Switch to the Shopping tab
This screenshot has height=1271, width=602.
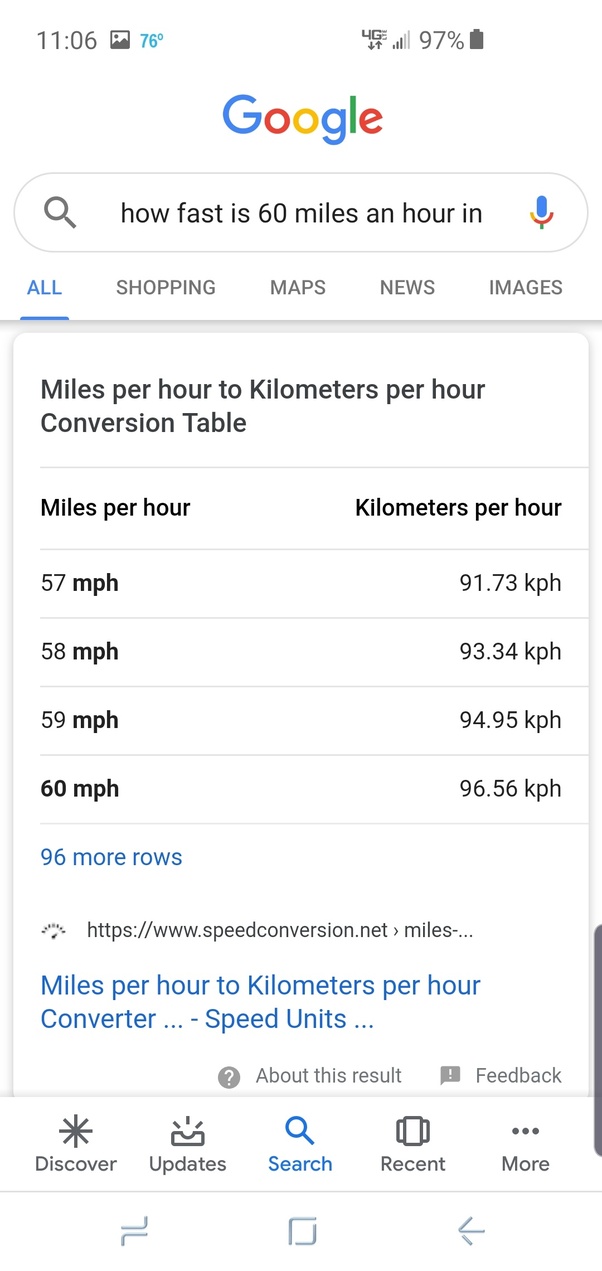[166, 288]
